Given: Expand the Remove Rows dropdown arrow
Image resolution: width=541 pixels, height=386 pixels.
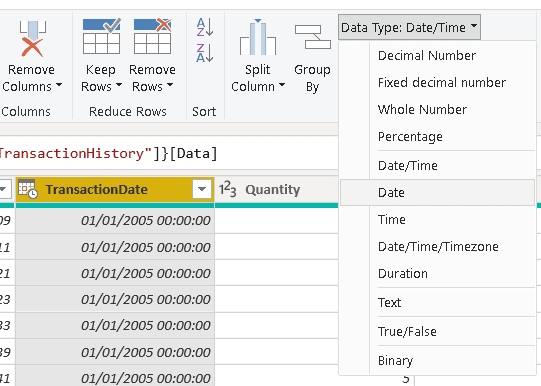Looking at the screenshot, I should tap(170, 85).
